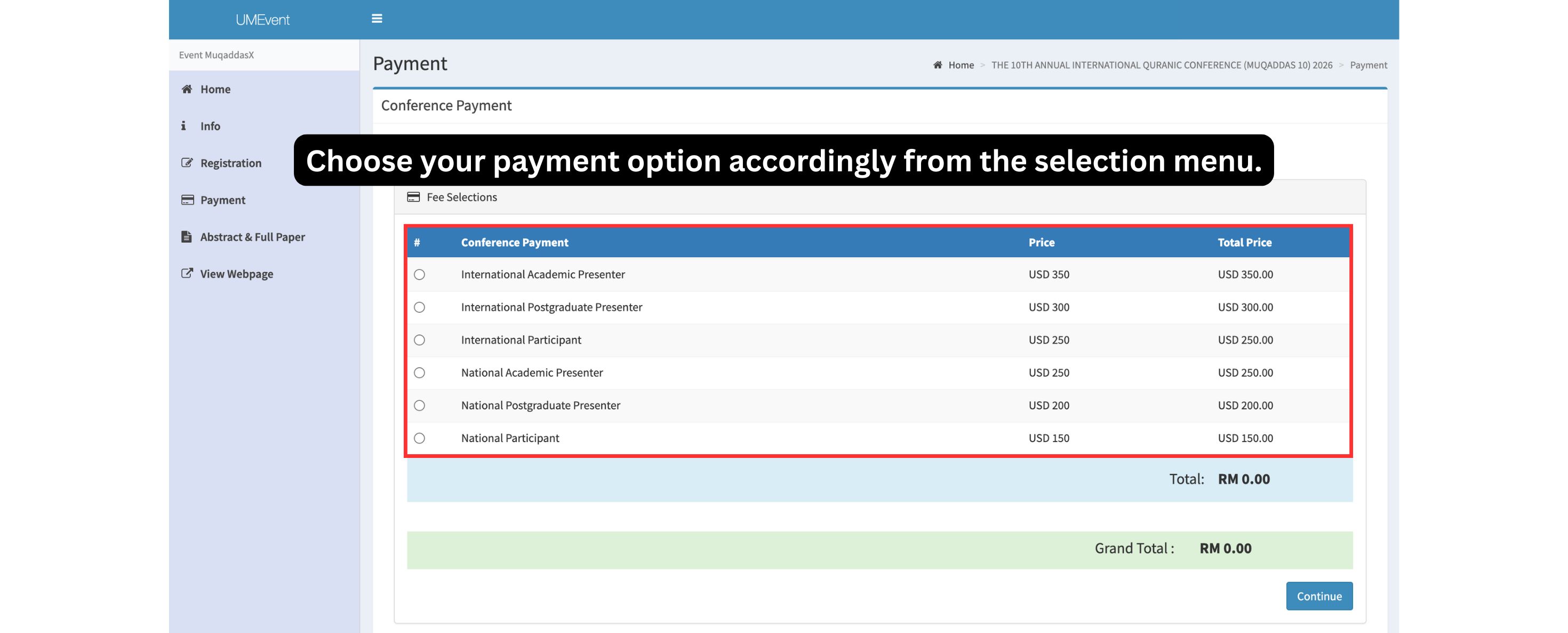This screenshot has height=633, width=1568.
Task: Click the Fee Selections card icon
Action: (413, 197)
